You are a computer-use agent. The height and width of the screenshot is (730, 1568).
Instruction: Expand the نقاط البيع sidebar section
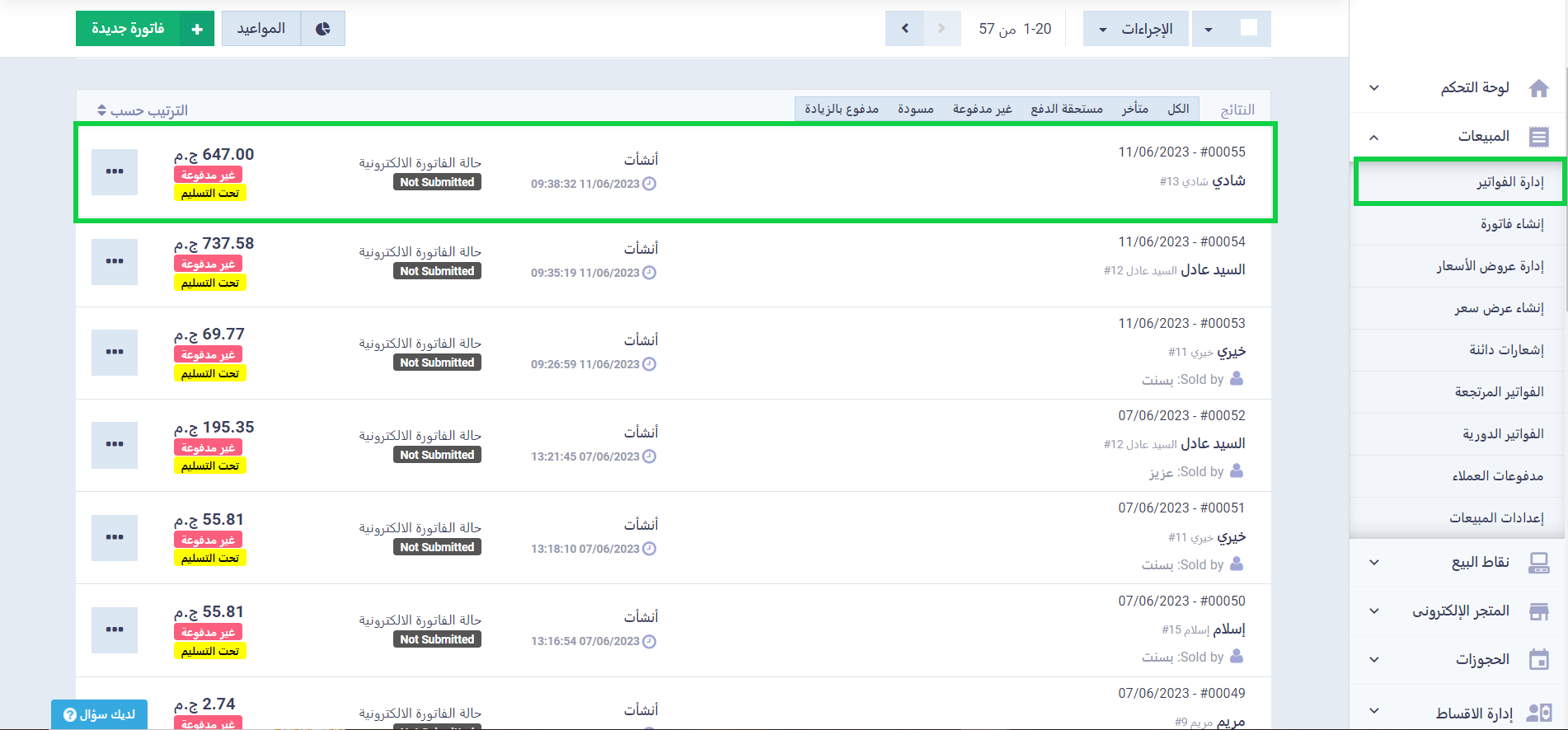coord(1374,563)
